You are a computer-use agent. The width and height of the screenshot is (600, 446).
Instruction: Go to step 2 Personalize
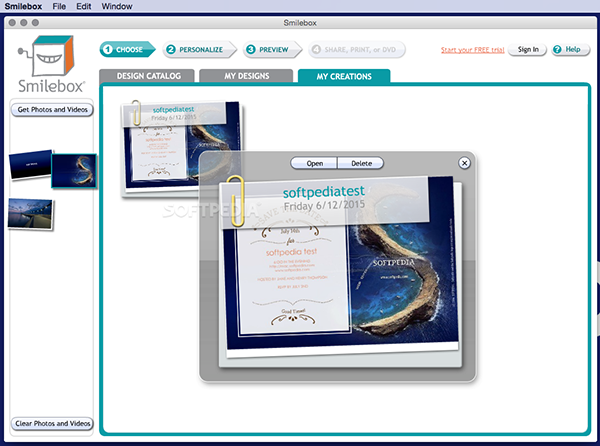[199, 49]
